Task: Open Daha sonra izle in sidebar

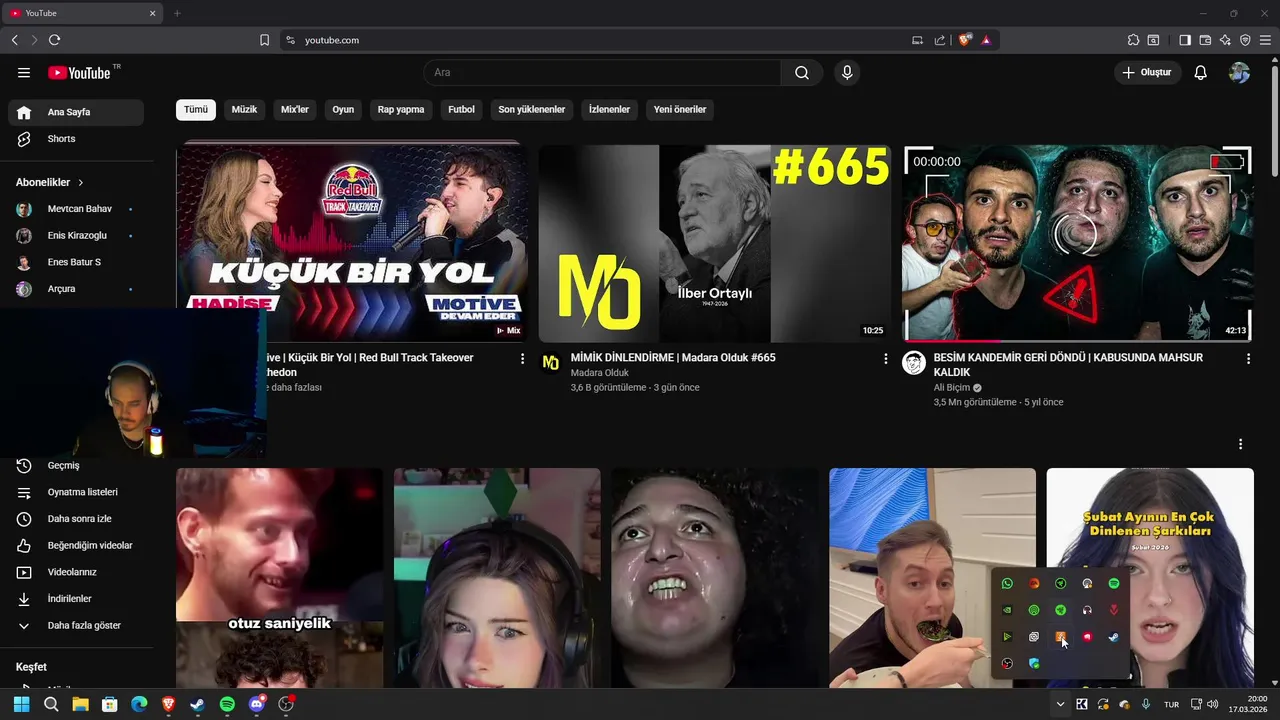Action: click(76, 519)
